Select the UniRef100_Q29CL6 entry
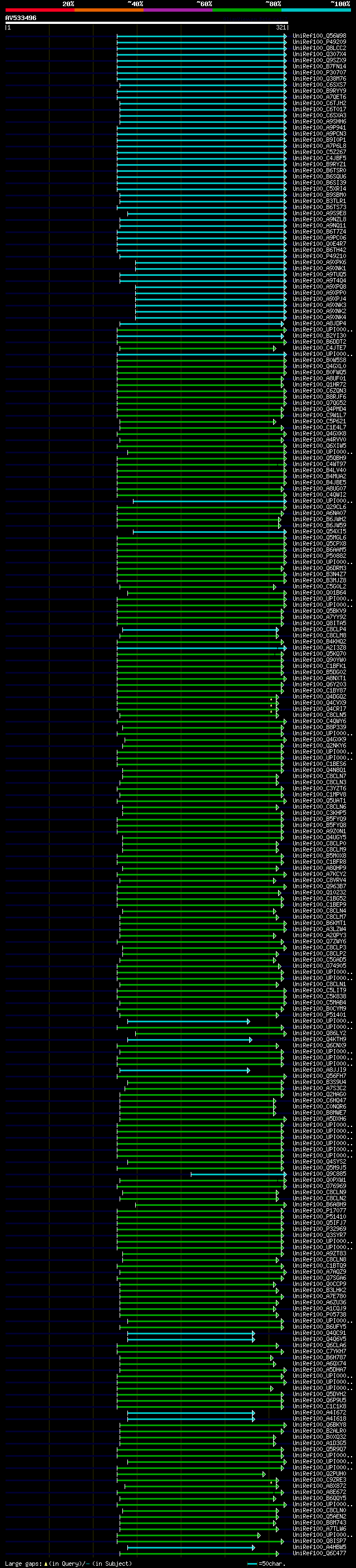This screenshot has height=1568, width=356. pos(319,507)
